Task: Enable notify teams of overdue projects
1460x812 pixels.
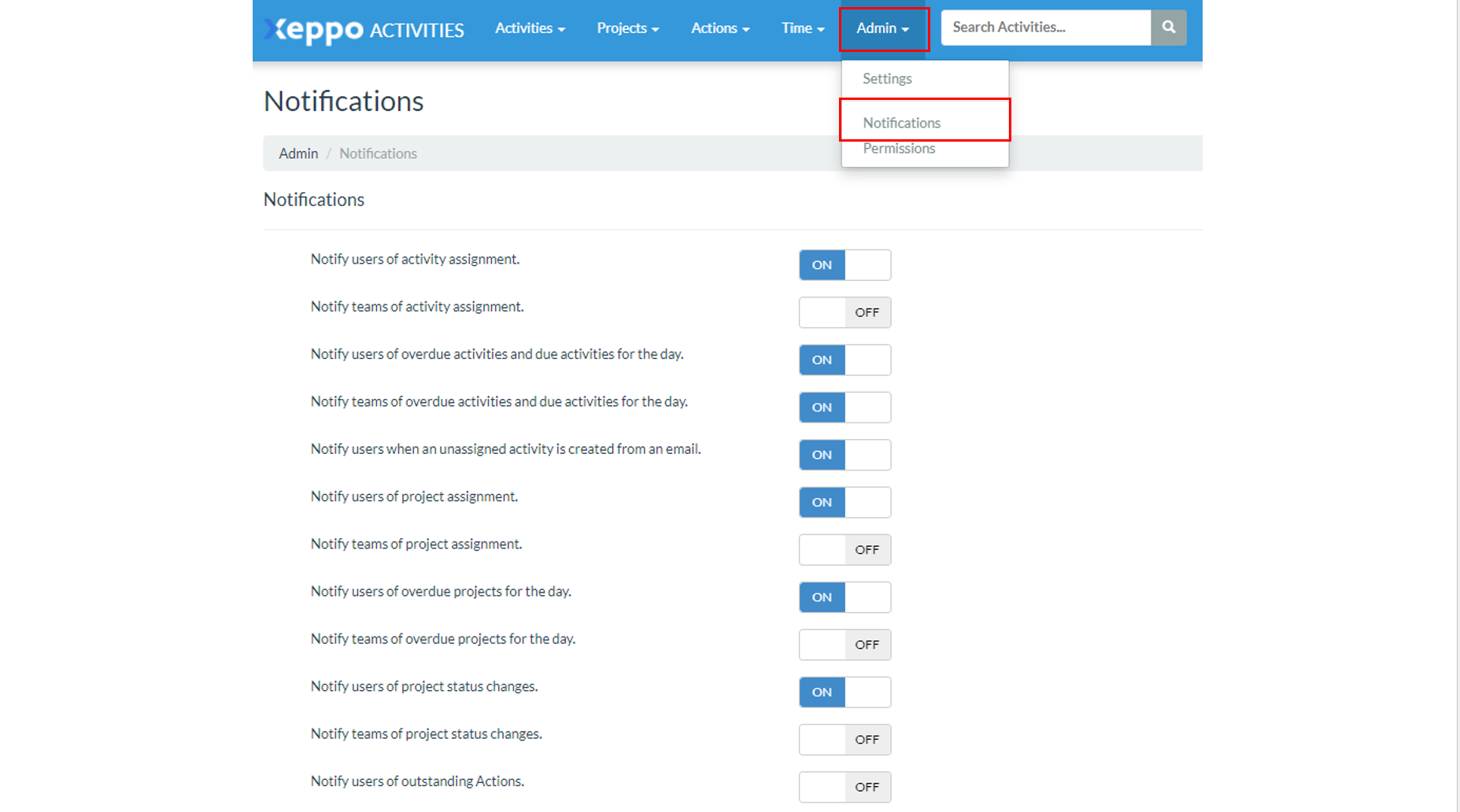Action: 845,644
